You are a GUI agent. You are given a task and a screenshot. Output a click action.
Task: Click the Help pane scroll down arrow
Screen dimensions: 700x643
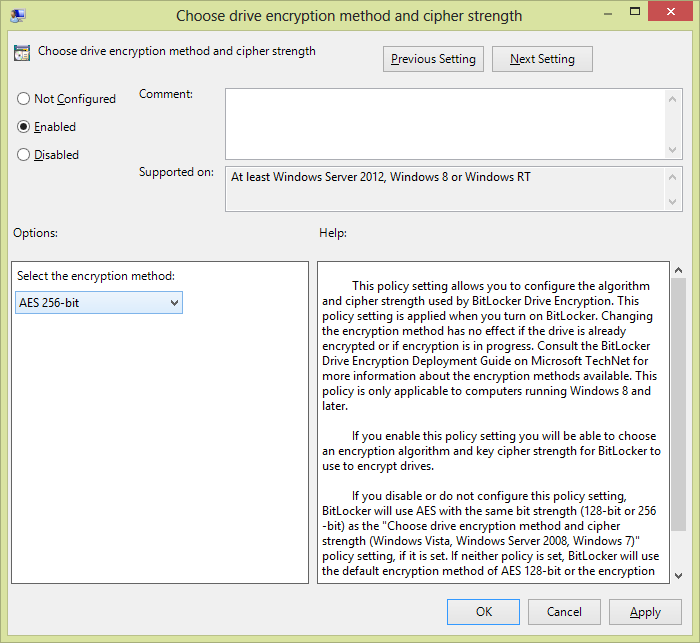coord(679,576)
